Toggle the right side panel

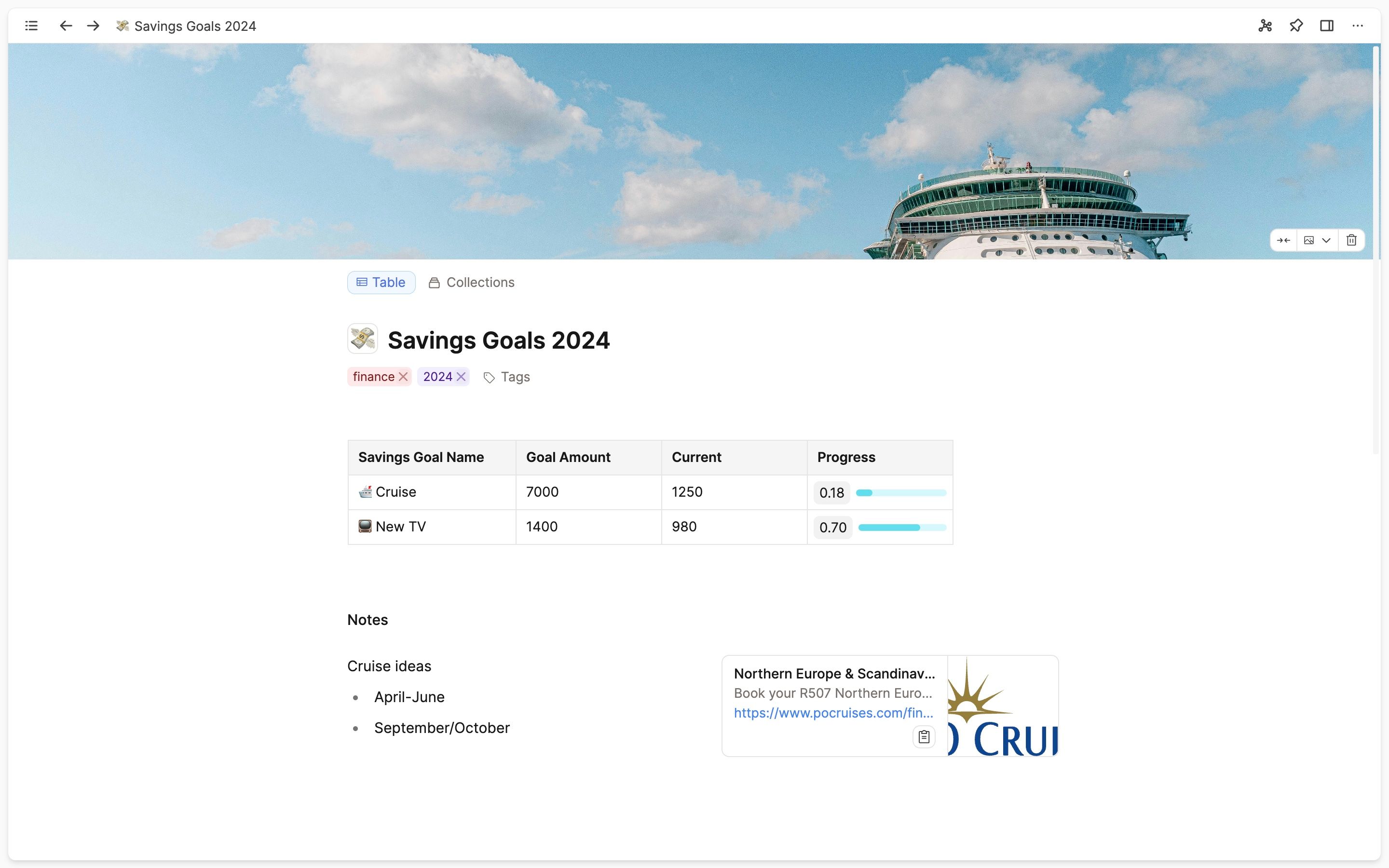click(1326, 26)
